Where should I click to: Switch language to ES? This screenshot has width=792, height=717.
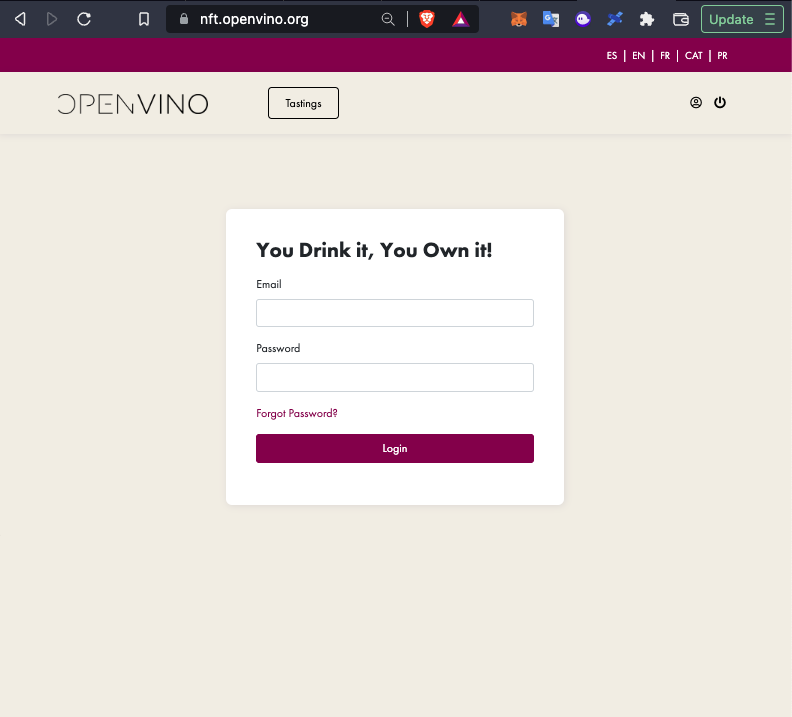[612, 56]
